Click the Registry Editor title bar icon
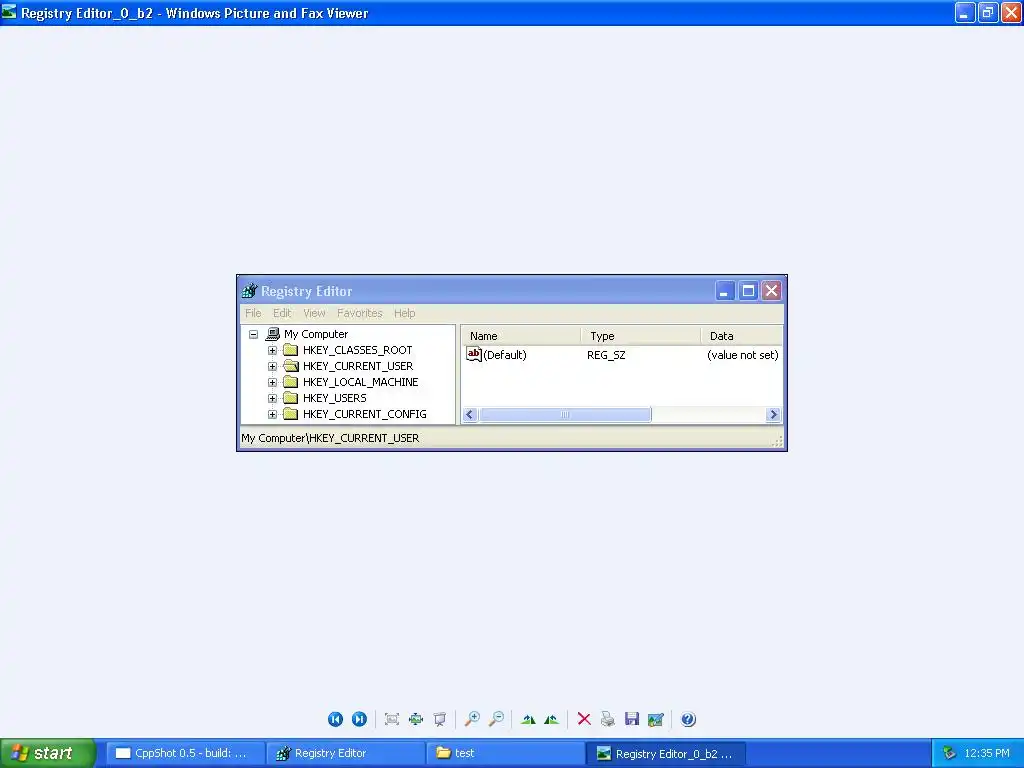This screenshot has width=1024, height=768. (249, 291)
